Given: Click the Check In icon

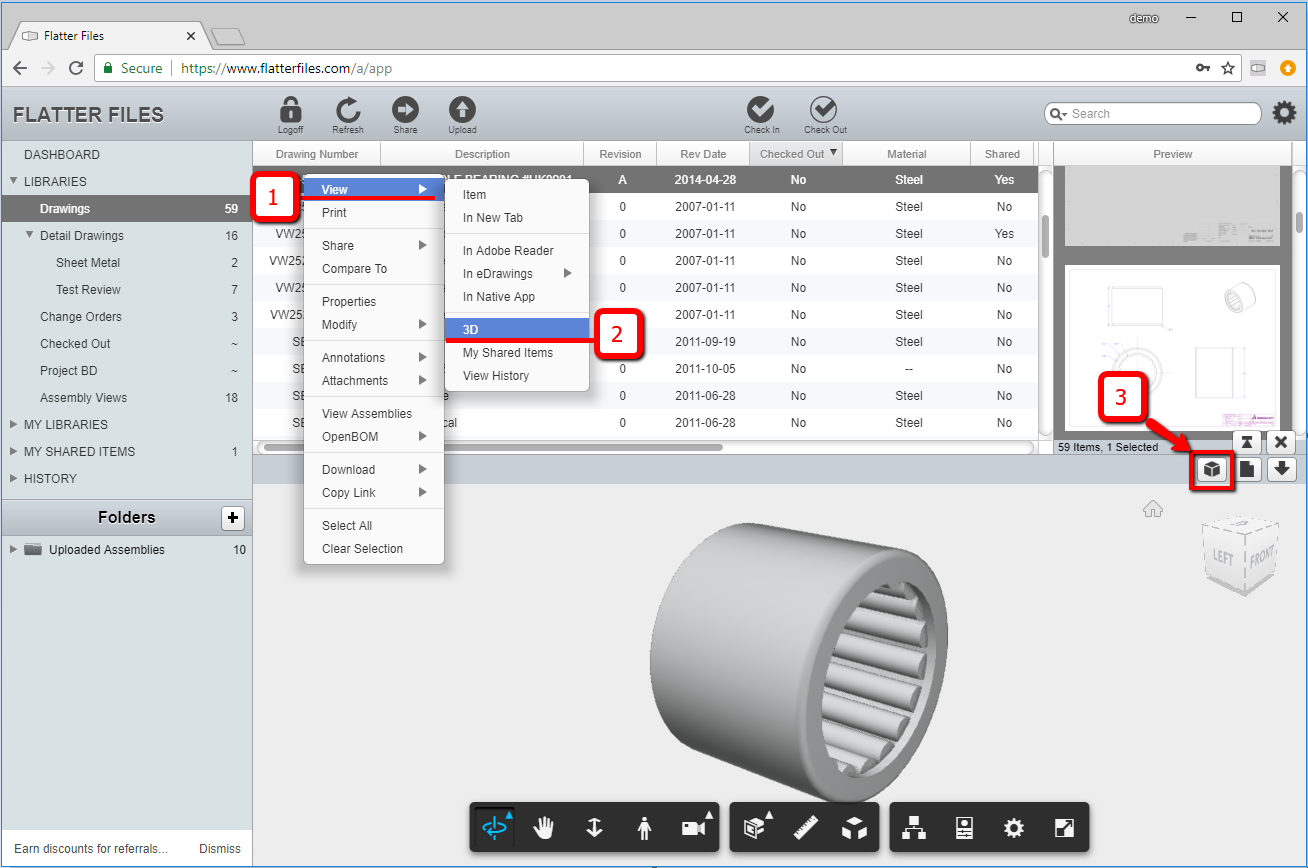Looking at the screenshot, I should (x=761, y=110).
